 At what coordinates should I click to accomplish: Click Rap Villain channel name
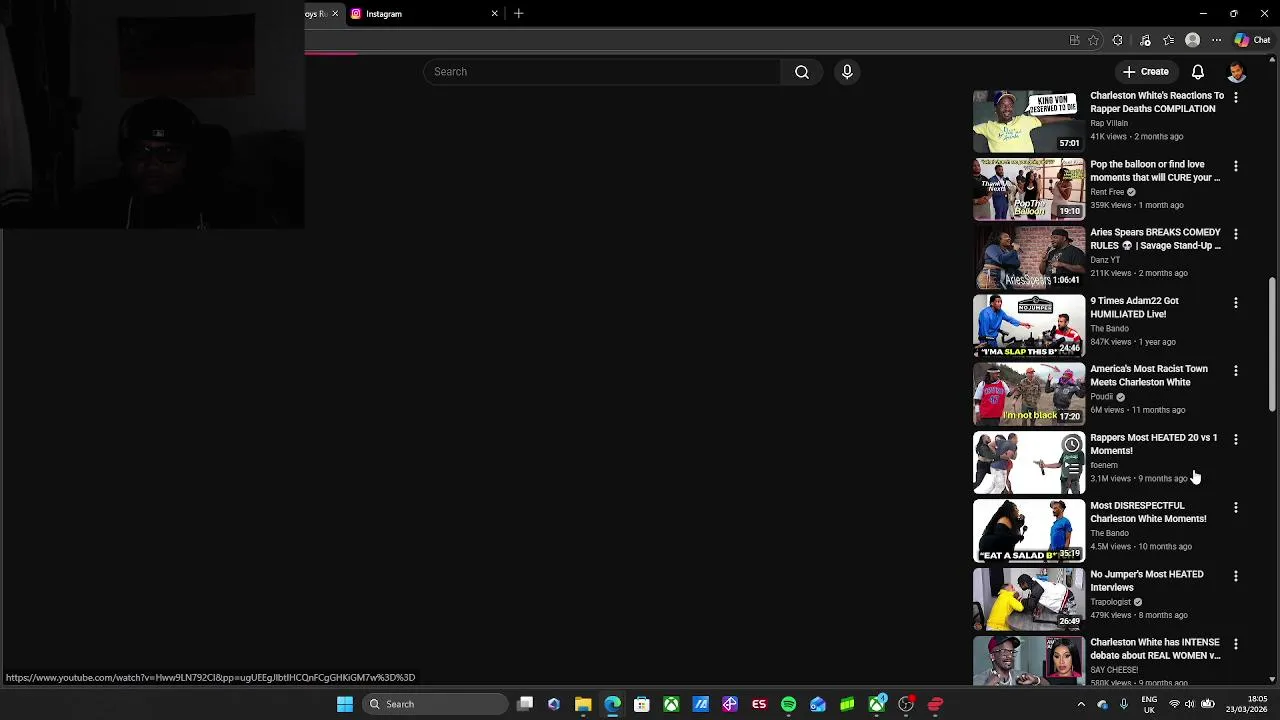point(1109,123)
